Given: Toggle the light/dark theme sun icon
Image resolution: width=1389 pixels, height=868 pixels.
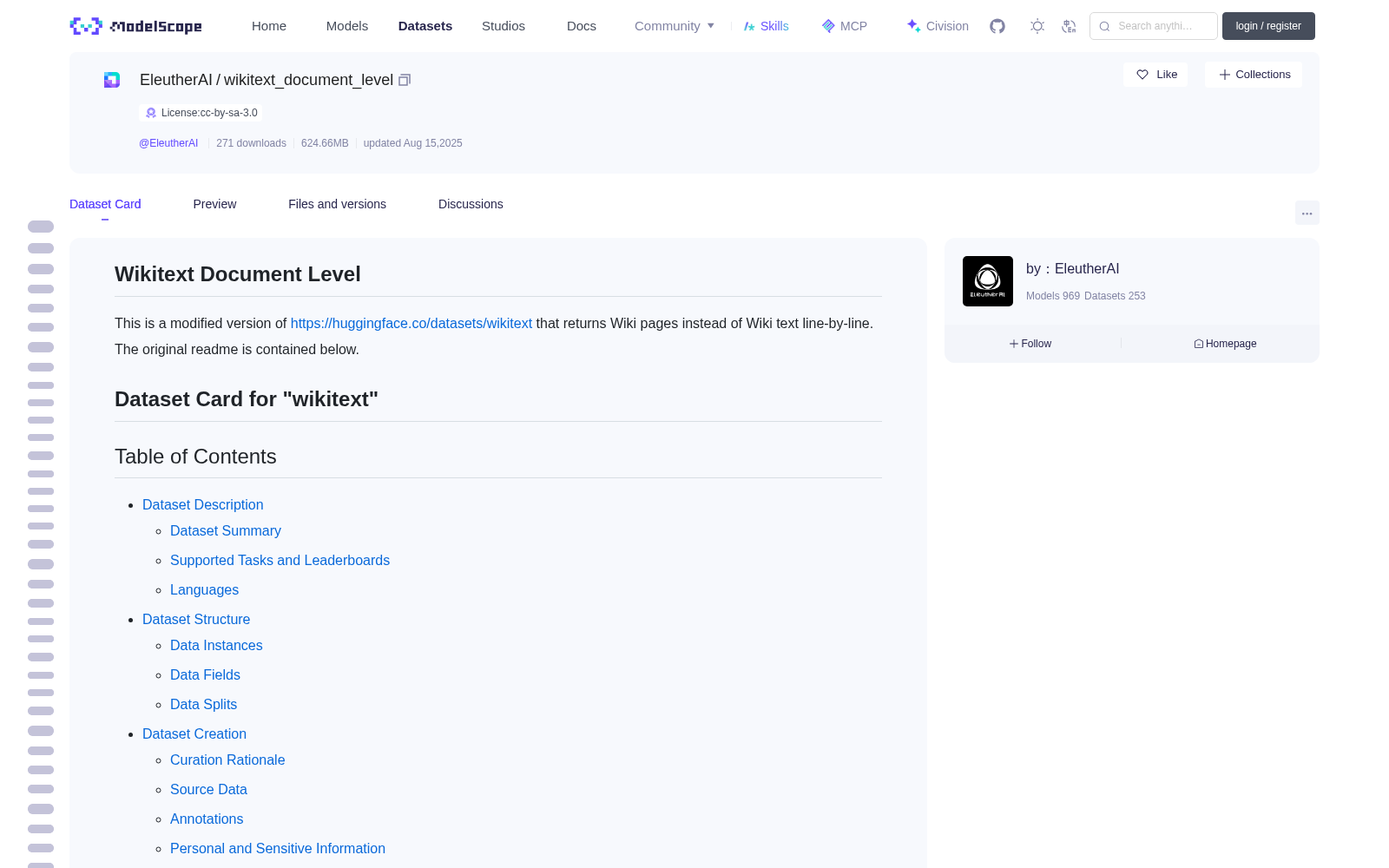Looking at the screenshot, I should point(1037,26).
